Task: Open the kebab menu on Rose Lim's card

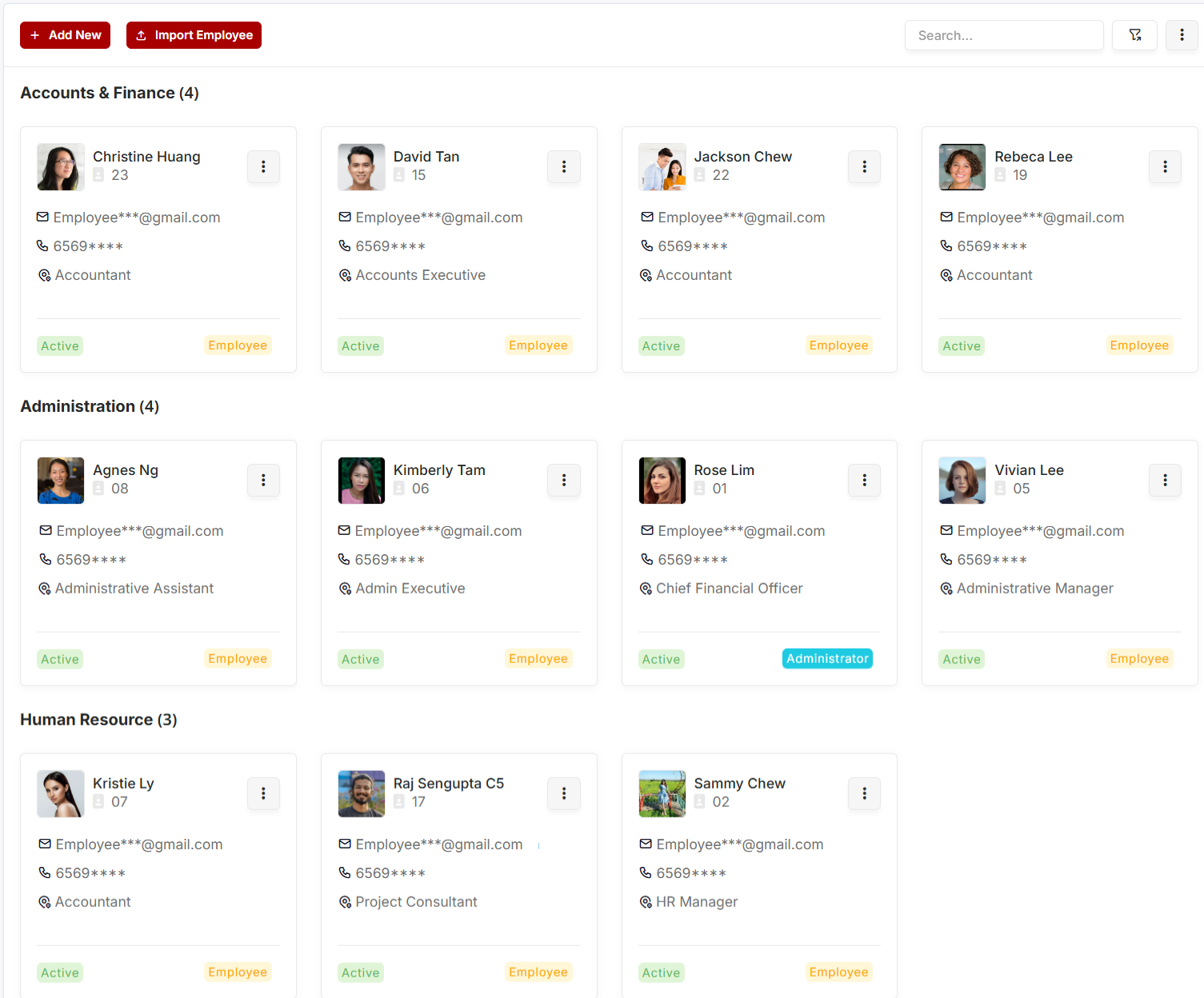Action: [864, 480]
